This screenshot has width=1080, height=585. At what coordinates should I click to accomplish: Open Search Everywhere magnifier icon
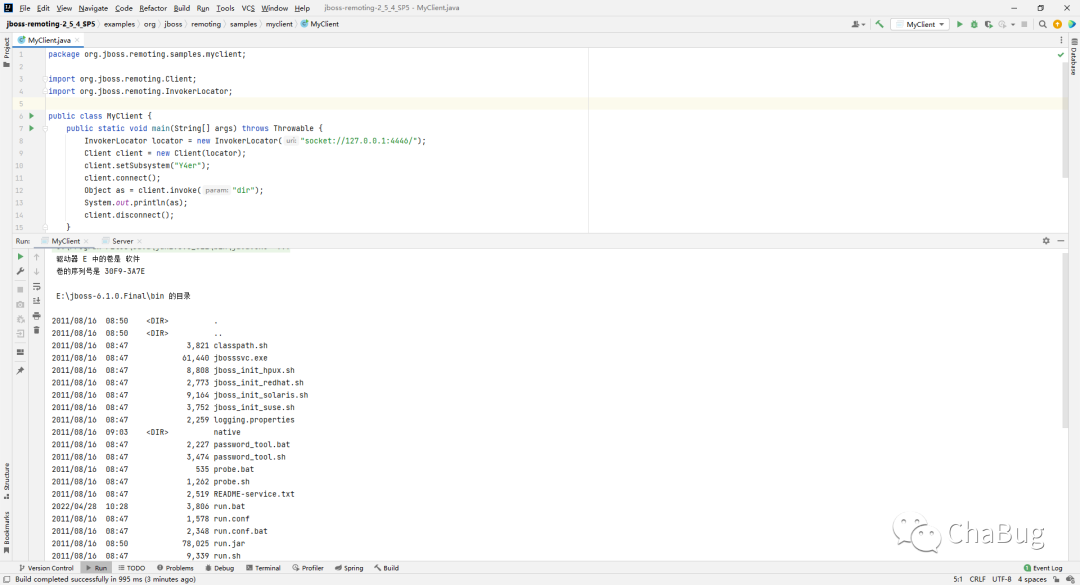click(x=1043, y=24)
